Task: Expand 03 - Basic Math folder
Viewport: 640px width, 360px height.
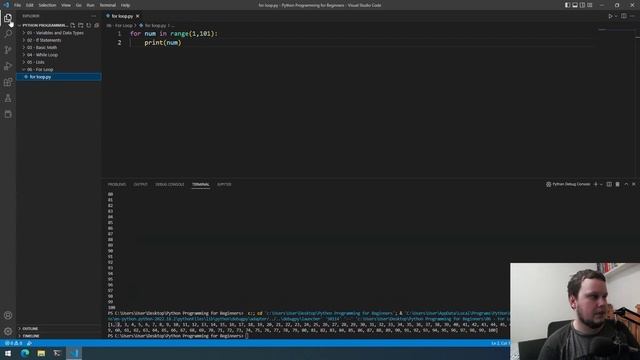Action: 42,47
